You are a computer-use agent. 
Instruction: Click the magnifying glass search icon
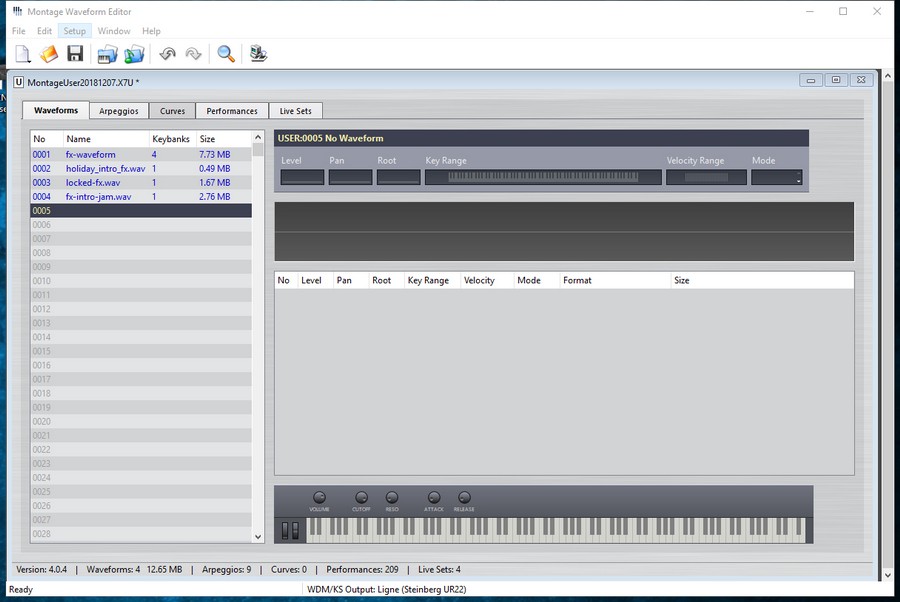(226, 54)
